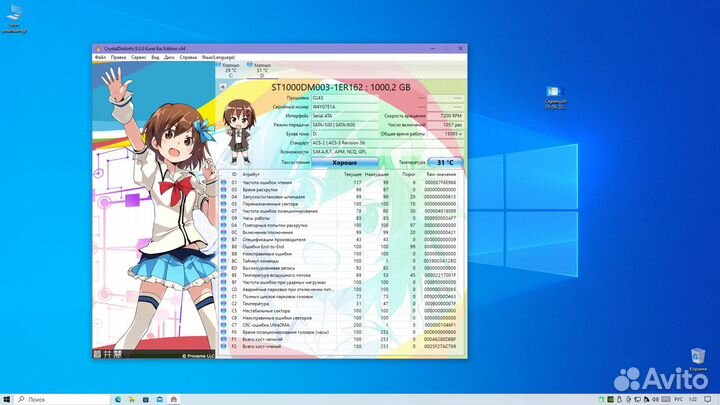Open the Справка menu

tap(188, 57)
